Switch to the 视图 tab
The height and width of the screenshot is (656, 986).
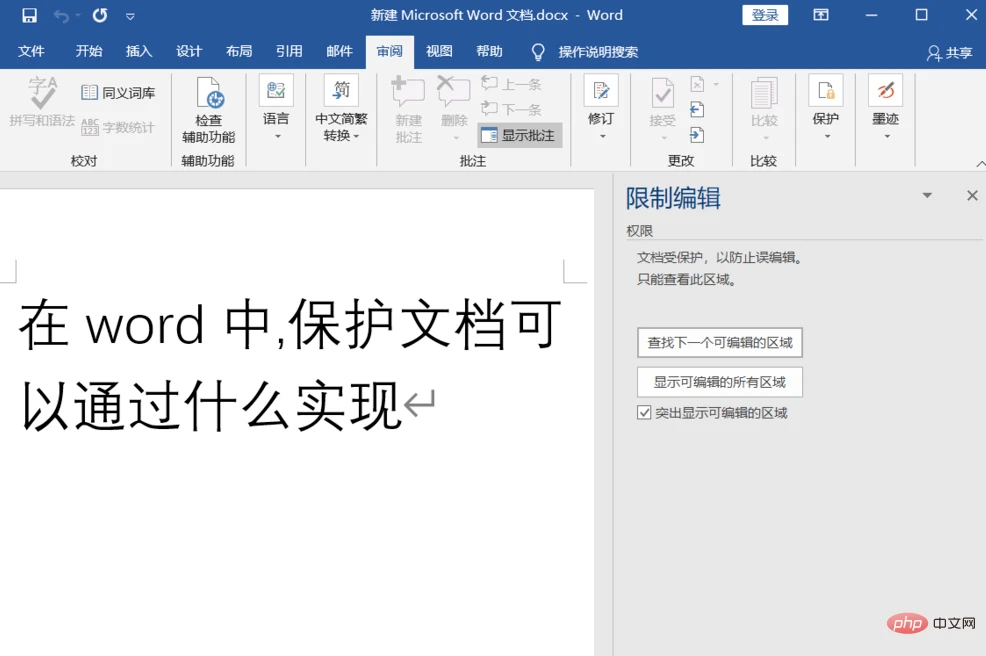click(x=439, y=52)
